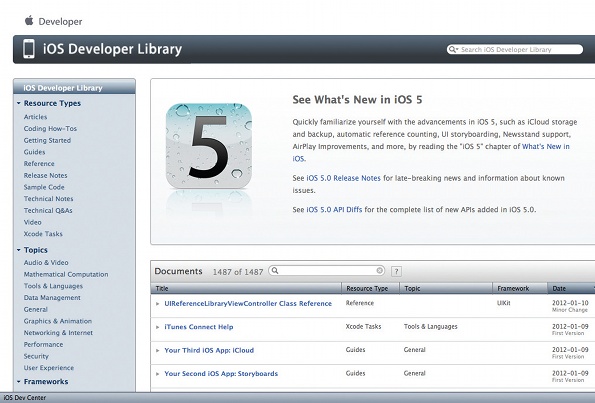This screenshot has width=595, height=403.
Task: Select Graphics & Animation topic
Action: (58, 321)
